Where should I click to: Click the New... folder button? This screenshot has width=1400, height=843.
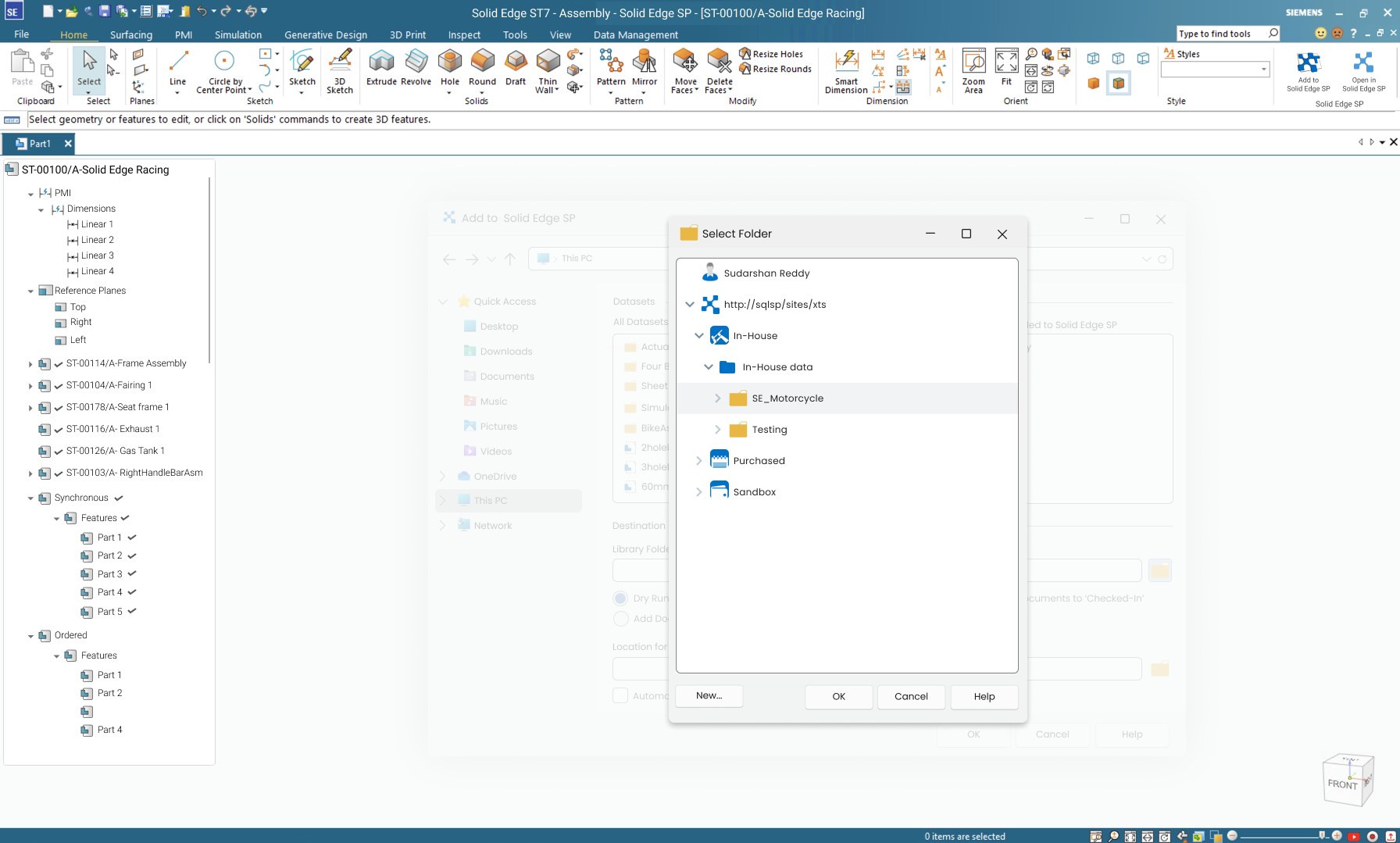pos(709,695)
